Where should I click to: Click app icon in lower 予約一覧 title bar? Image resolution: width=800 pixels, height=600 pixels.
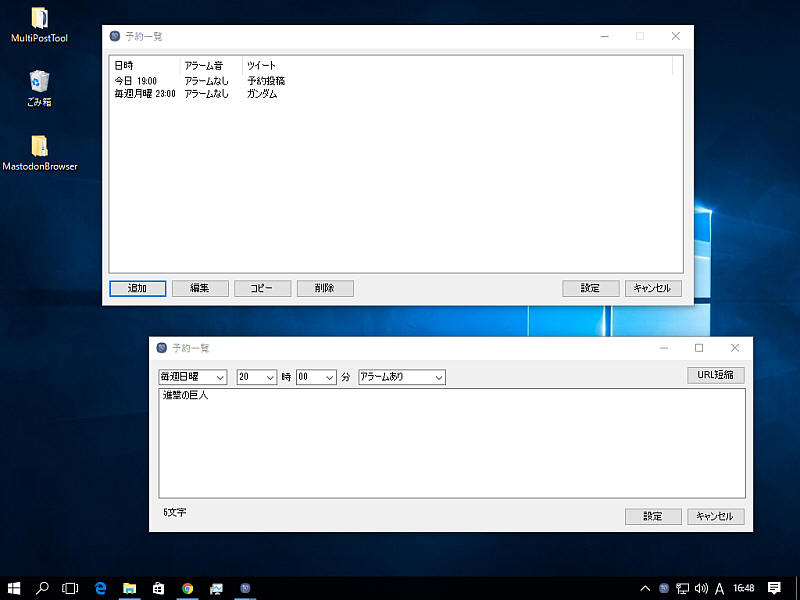coord(162,348)
